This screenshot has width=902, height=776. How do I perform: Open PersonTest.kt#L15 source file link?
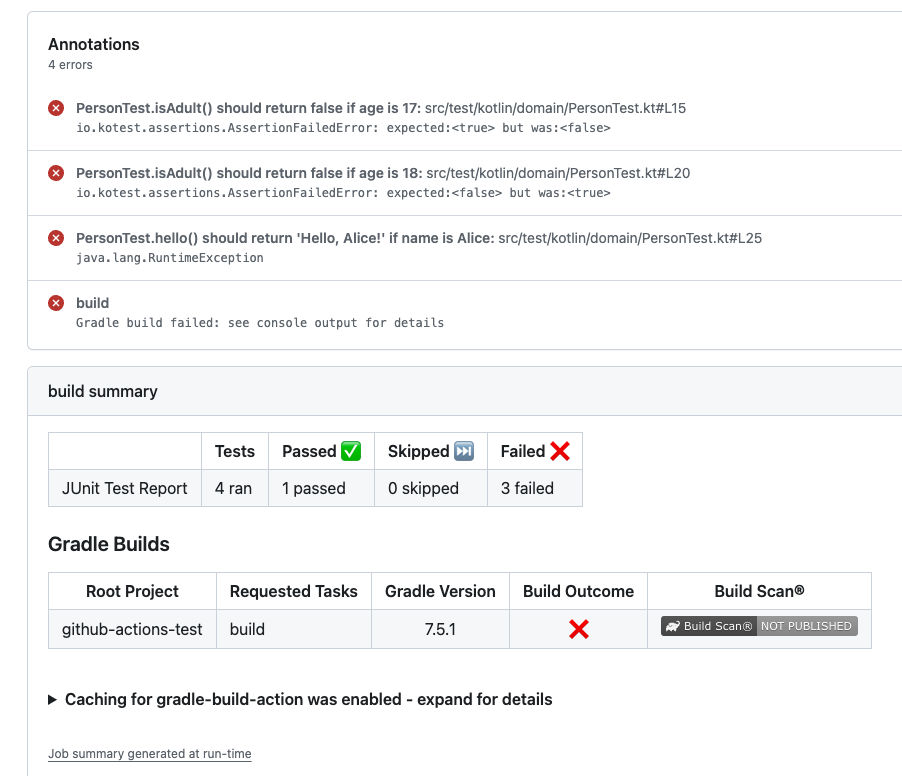555,108
